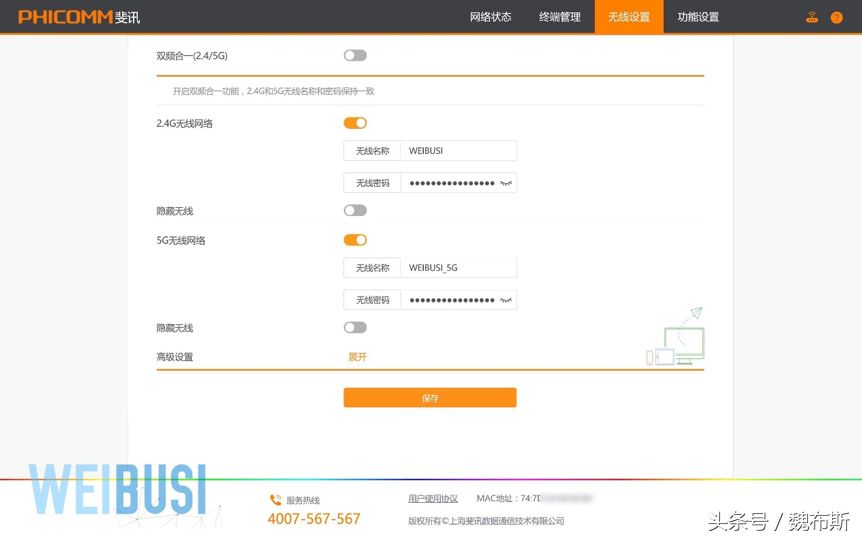This screenshot has width=862, height=539.
Task: Switch to the 网络状态 tab
Action: tap(490, 17)
